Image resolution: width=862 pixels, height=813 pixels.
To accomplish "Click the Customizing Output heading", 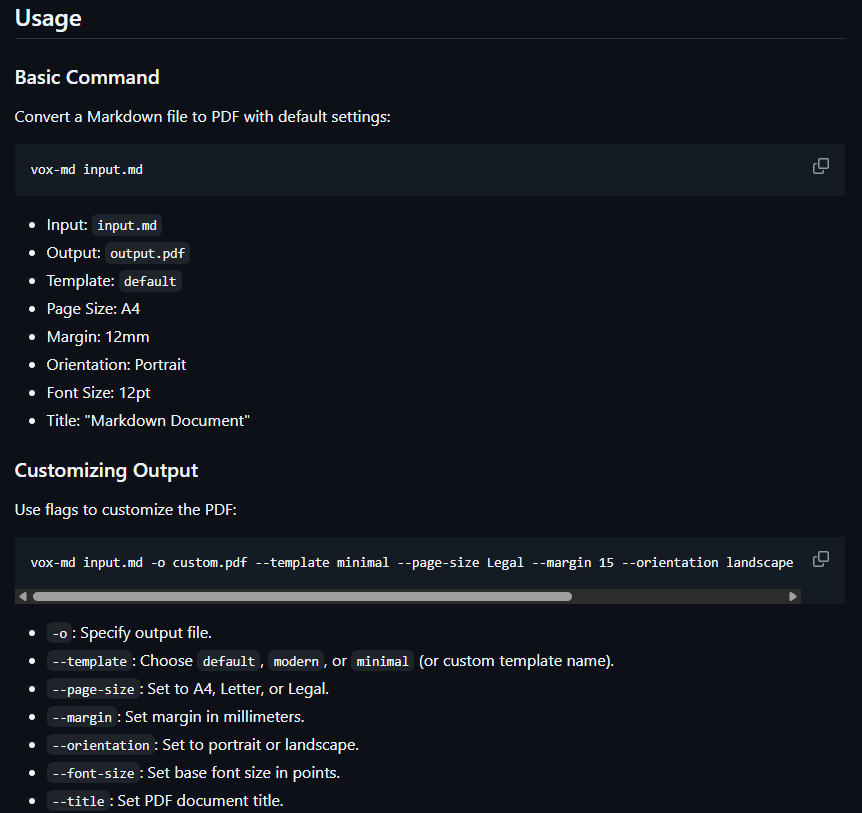I will click(106, 470).
